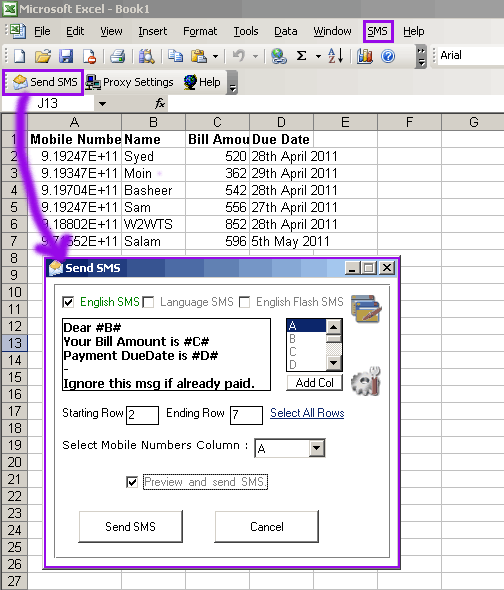The height and width of the screenshot is (590, 504).
Task: Click column list scroll up arrow
Action: (x=334, y=326)
